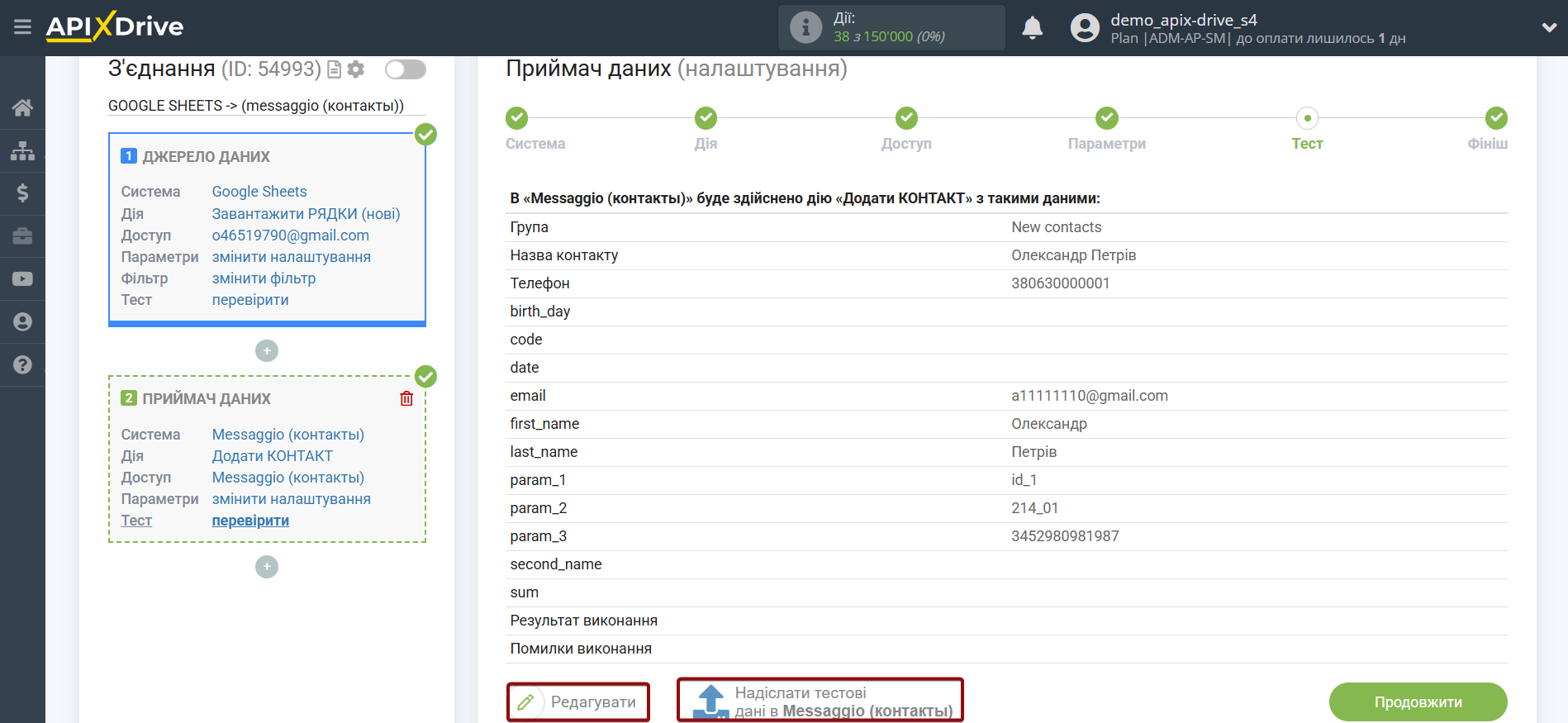Screen dimensions: 1568x723
Task: Click the connection document copy icon
Action: tap(335, 69)
